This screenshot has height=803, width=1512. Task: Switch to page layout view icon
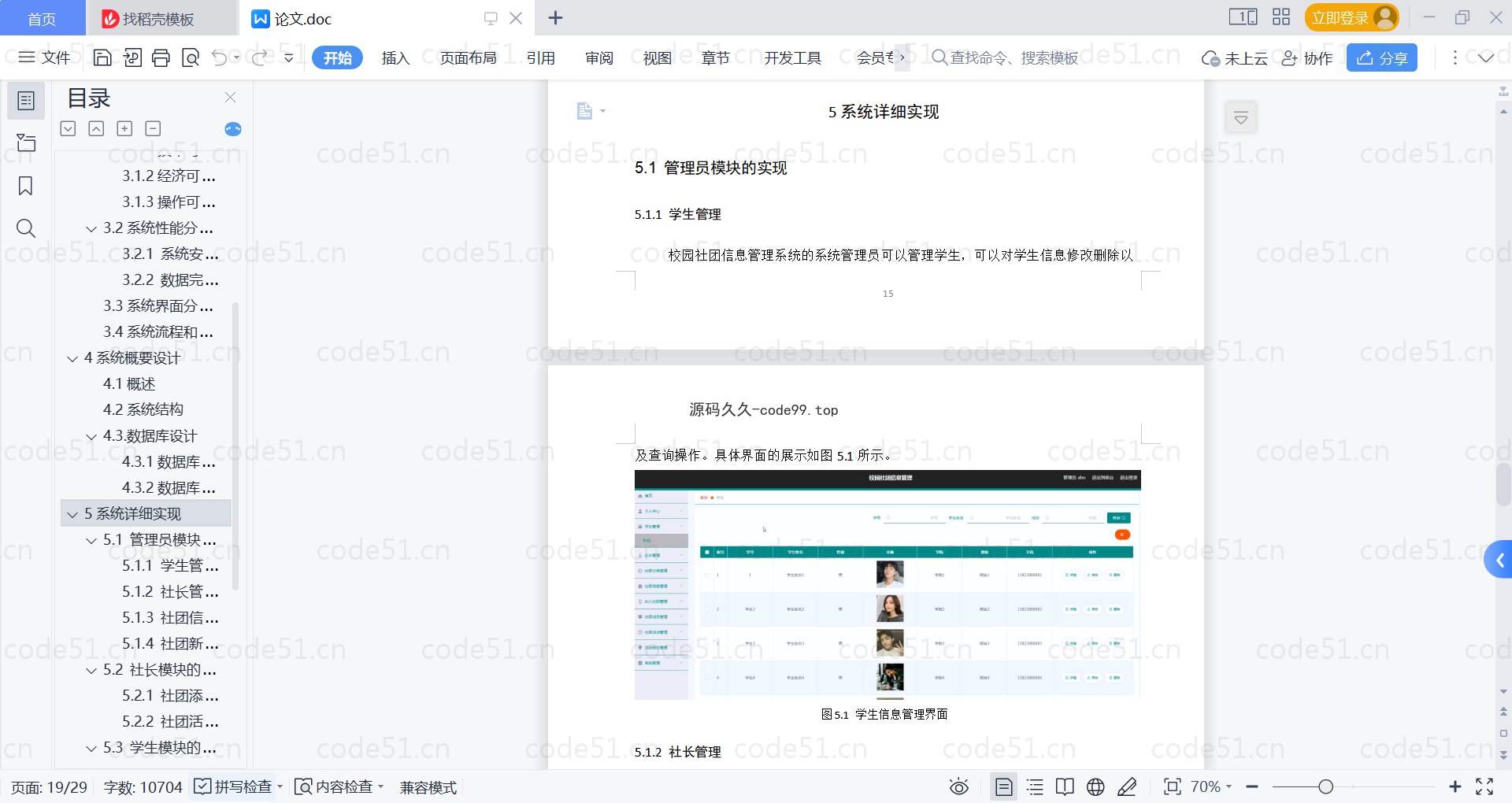click(x=1003, y=786)
